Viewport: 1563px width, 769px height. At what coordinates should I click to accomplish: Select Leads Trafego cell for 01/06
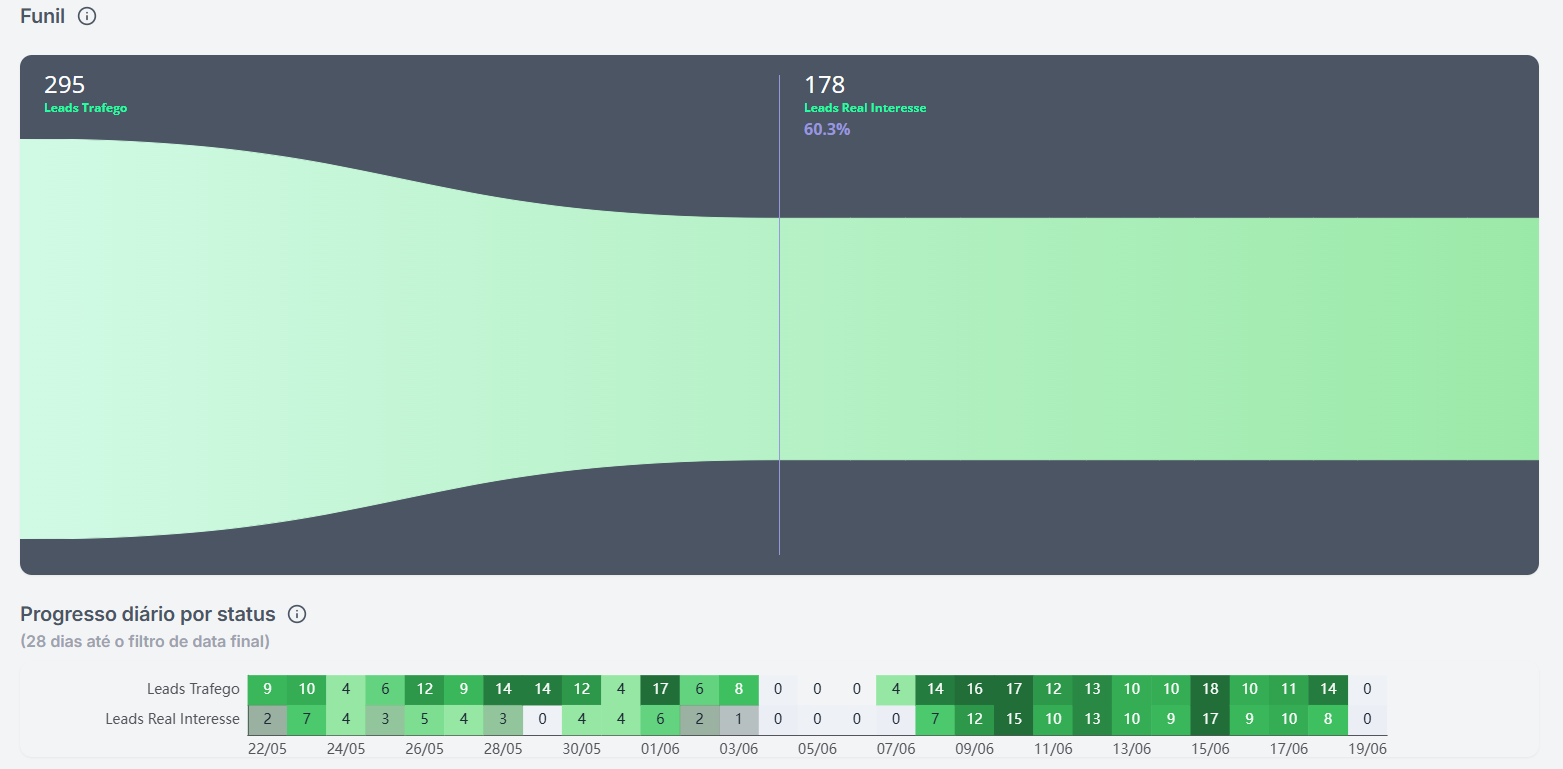(660, 689)
